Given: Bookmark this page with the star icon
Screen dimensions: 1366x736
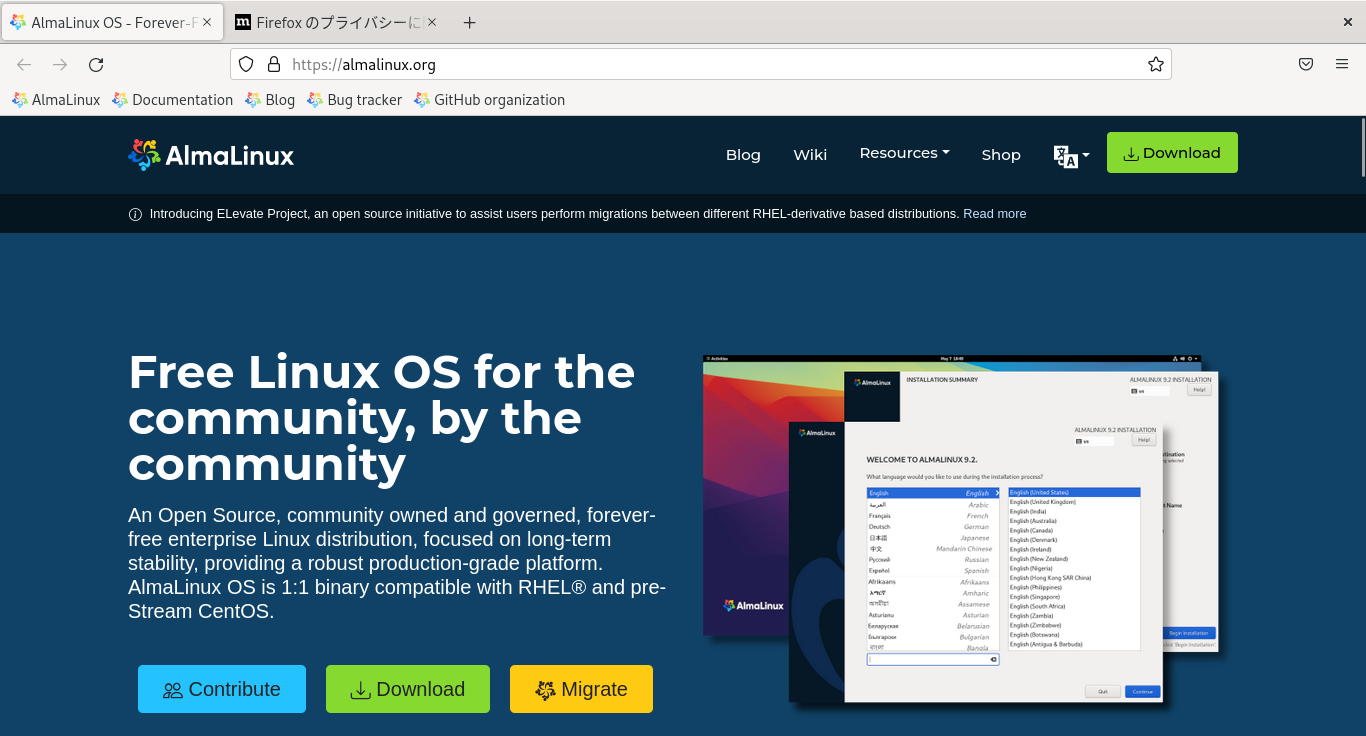Looking at the screenshot, I should coord(1156,64).
